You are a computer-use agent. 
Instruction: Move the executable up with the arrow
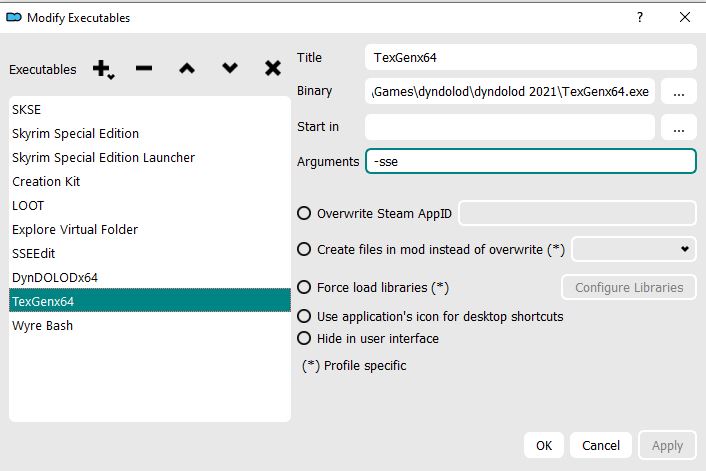click(187, 69)
